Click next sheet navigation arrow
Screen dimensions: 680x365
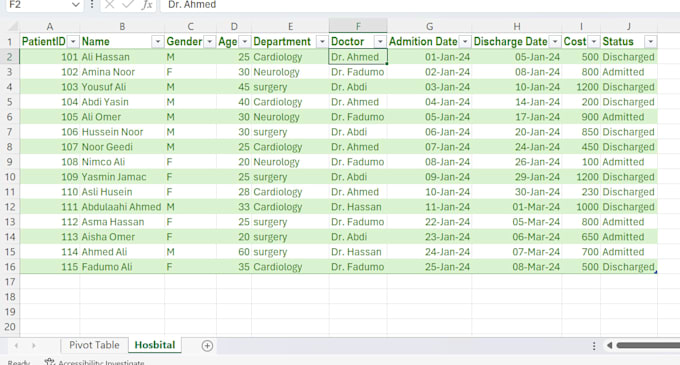tap(33, 345)
